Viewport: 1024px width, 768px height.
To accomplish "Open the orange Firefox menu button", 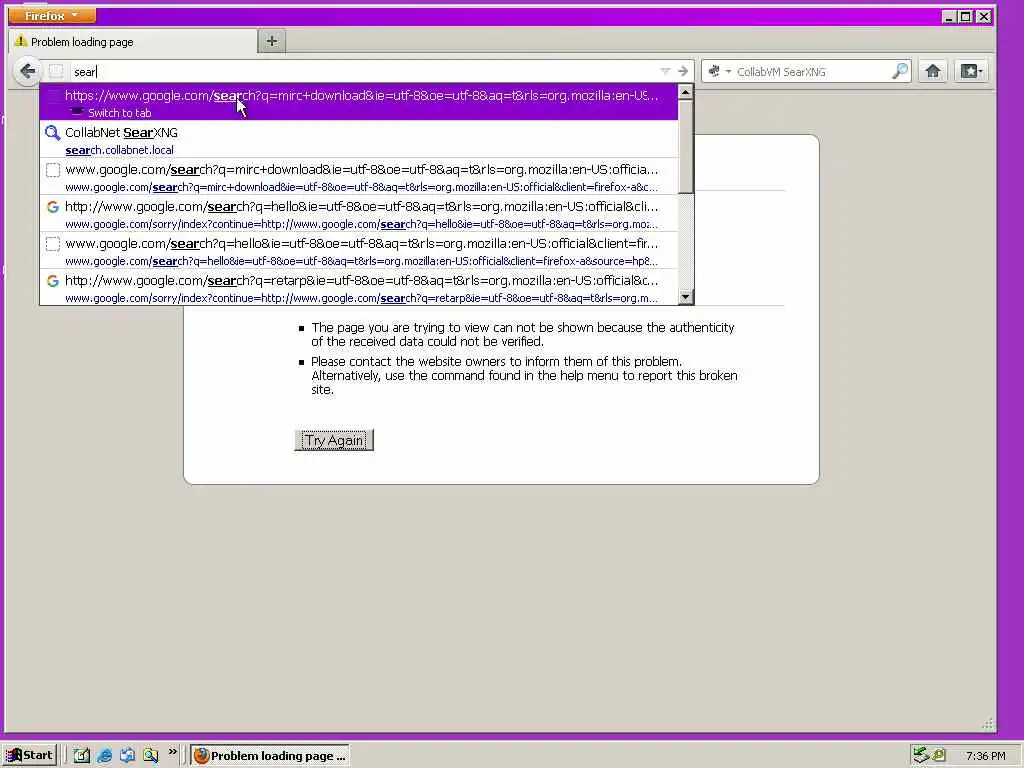I will point(52,15).
